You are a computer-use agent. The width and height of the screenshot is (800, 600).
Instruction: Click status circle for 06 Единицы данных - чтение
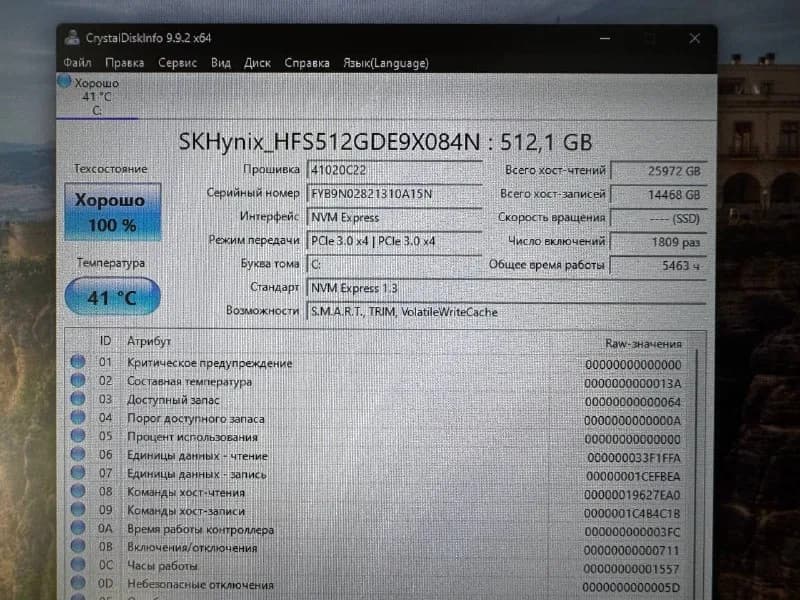tap(78, 454)
